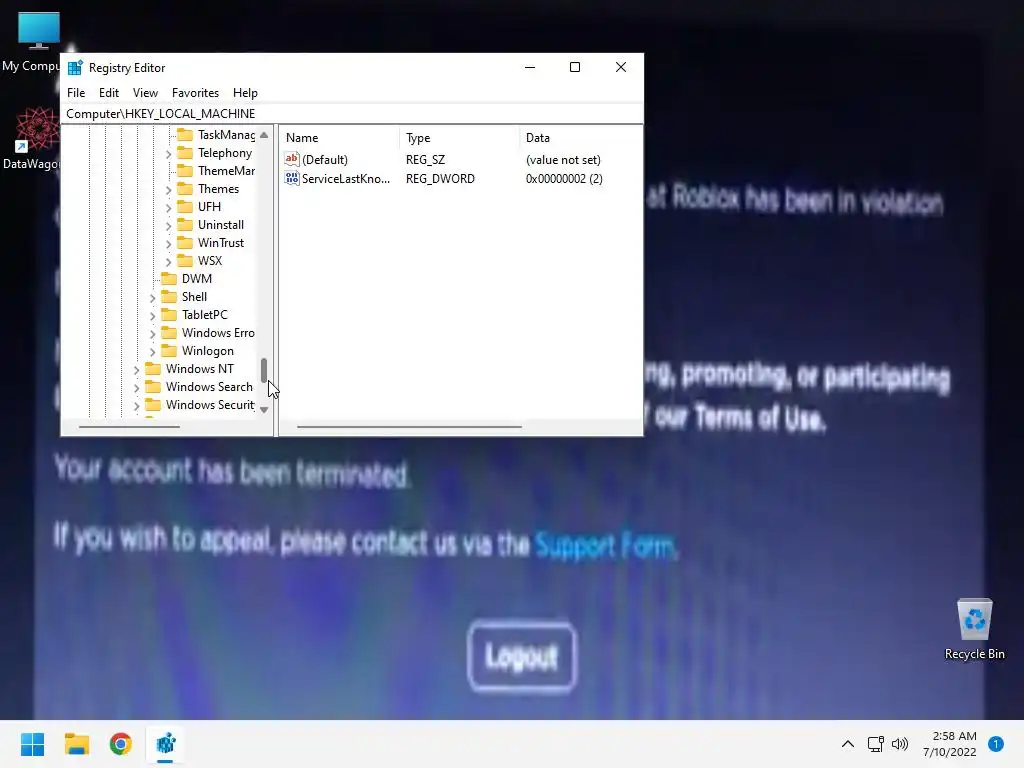Viewport: 1024px width, 768px height.
Task: Select the TabletPC tree entry
Action: point(204,315)
